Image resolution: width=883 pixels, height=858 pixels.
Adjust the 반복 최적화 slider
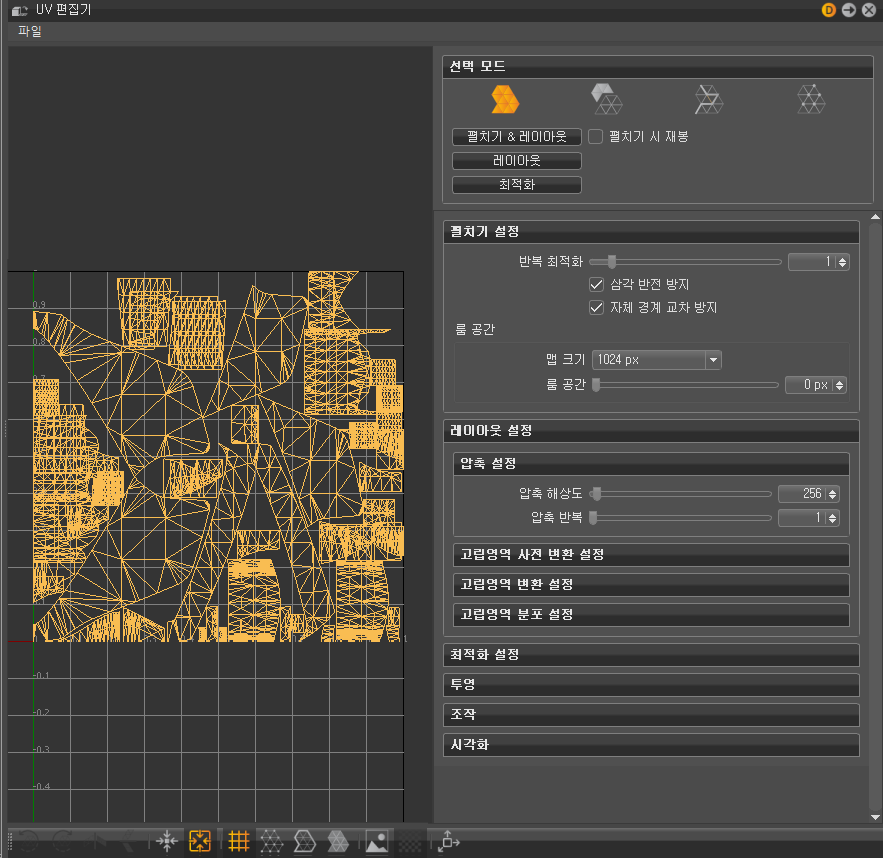685,261
